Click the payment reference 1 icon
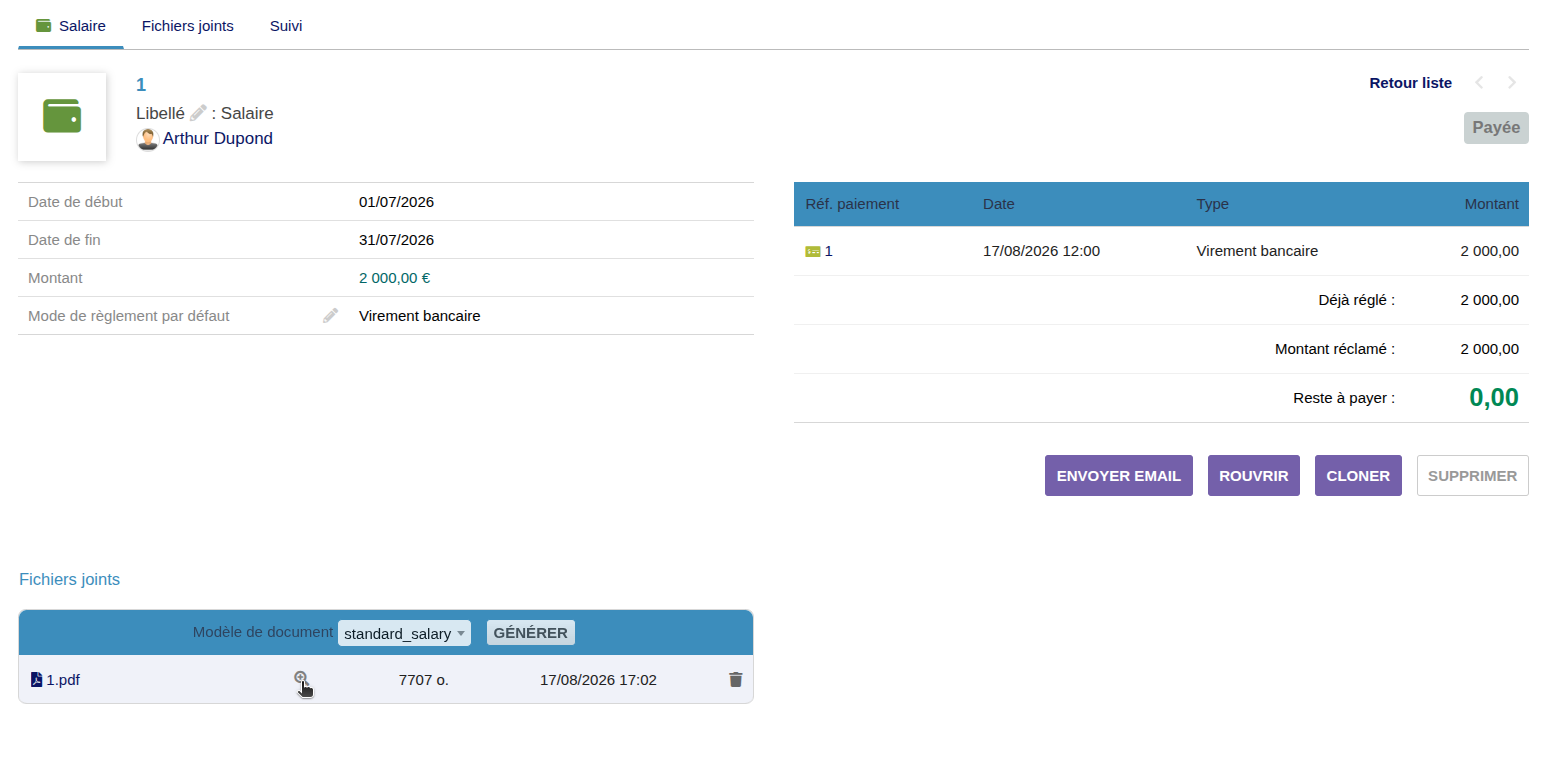Viewport: 1542px width, 768px height. coord(813,252)
